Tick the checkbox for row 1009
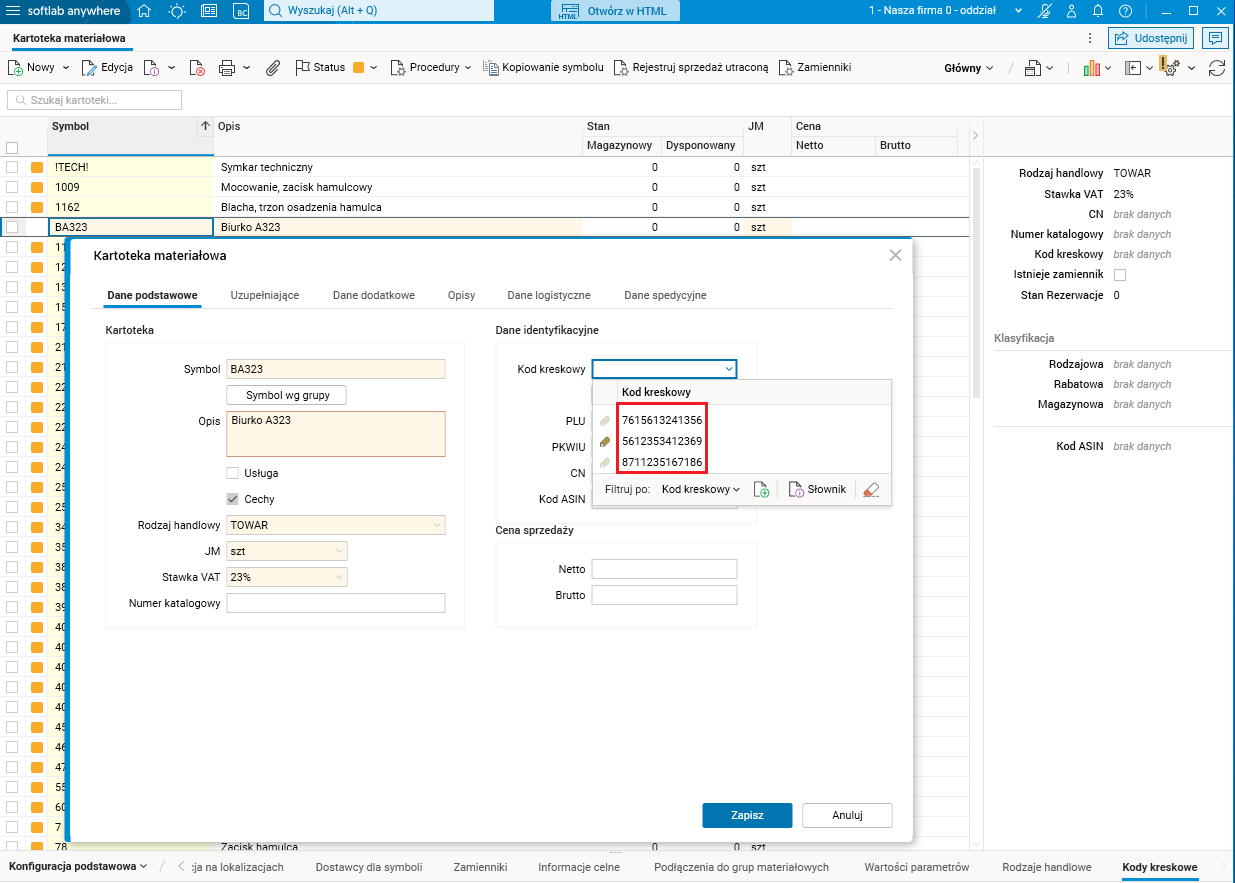 pyautogui.click(x=12, y=187)
